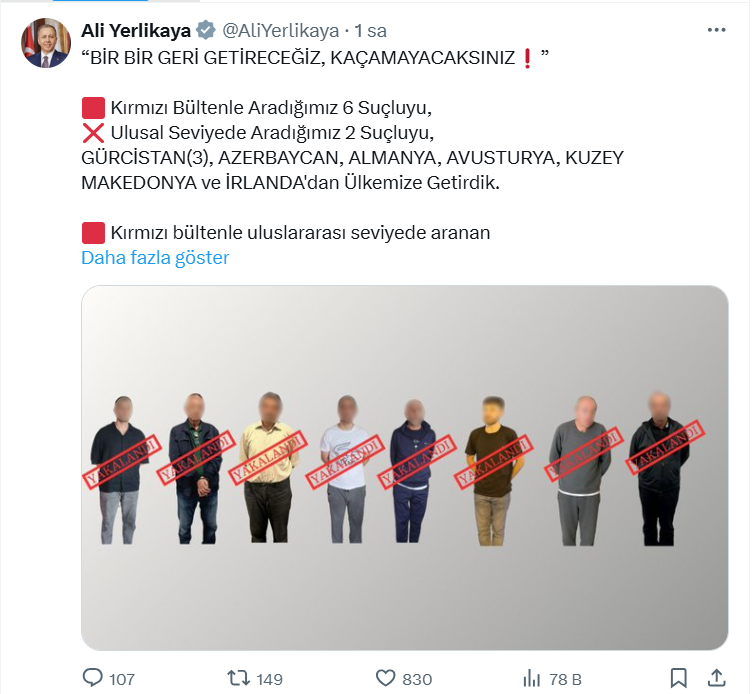
Task: Click the Ali Yerlikaya display name
Action: [x=136, y=30]
